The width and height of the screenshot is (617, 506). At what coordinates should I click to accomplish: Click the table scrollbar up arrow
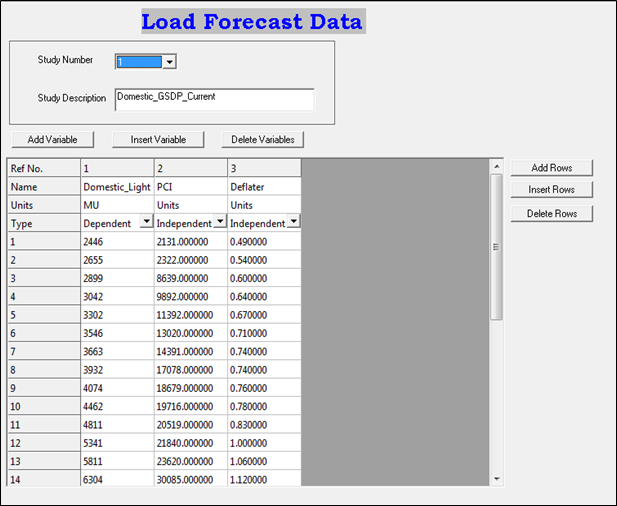point(497,166)
